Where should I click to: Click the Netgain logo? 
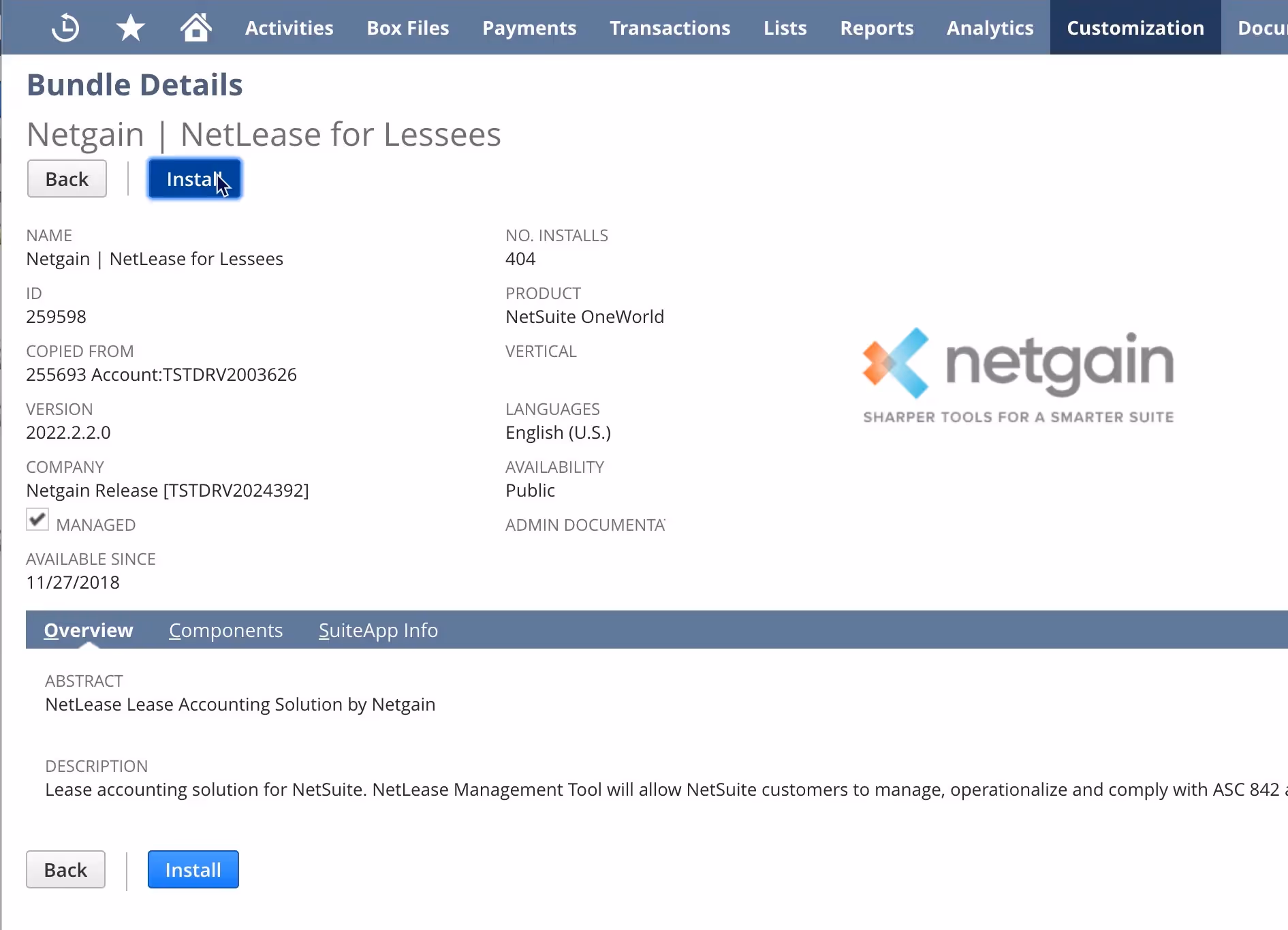tap(1018, 375)
